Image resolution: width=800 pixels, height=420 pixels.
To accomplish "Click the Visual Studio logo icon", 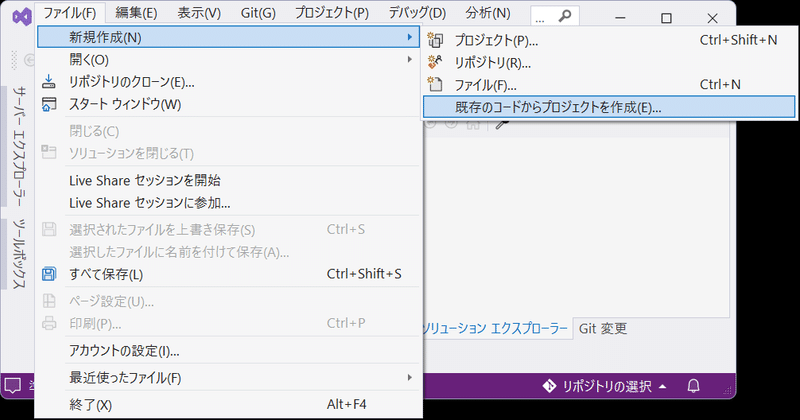I will (x=22, y=16).
